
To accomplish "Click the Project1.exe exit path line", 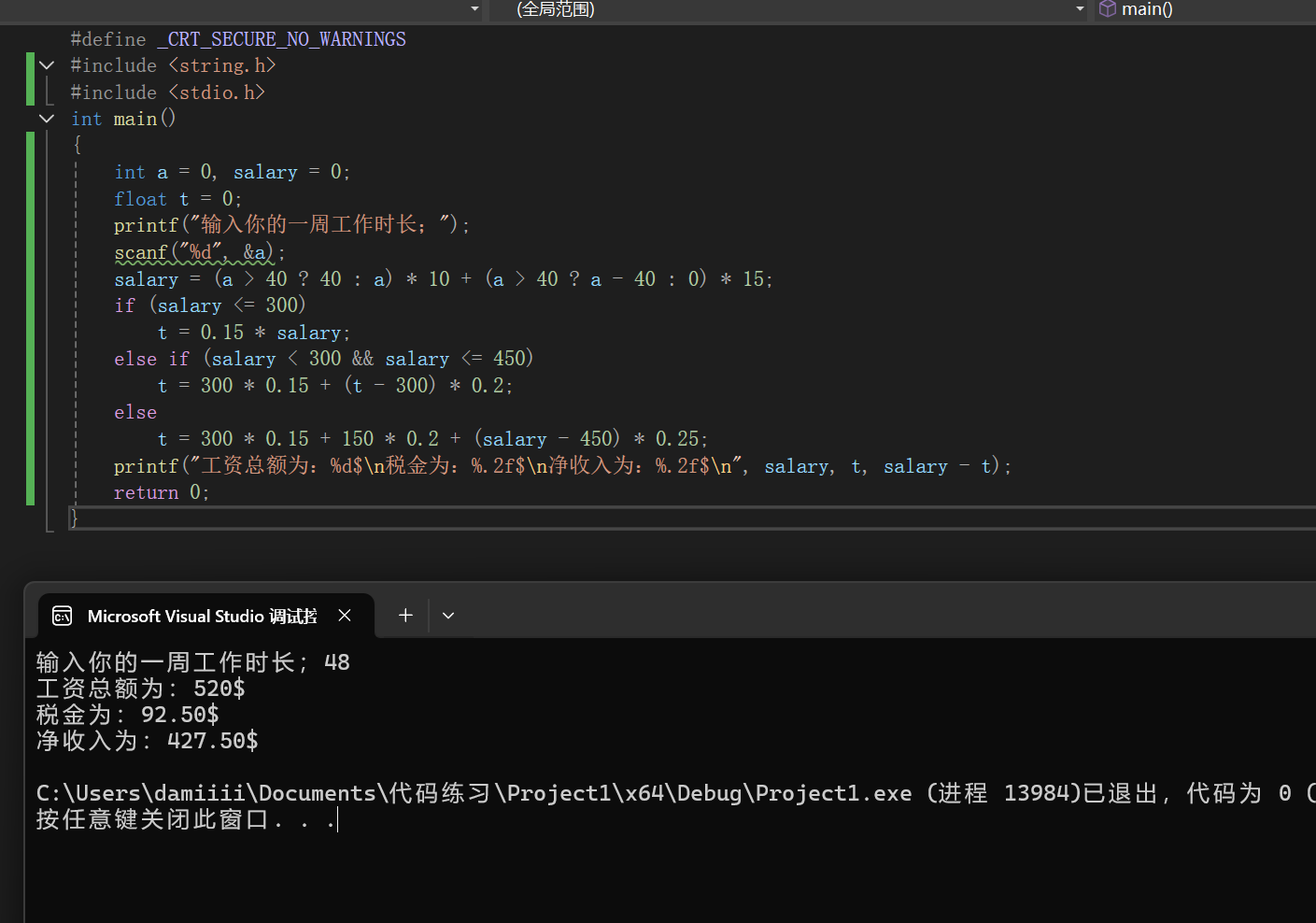I will pyautogui.click(x=675, y=793).
